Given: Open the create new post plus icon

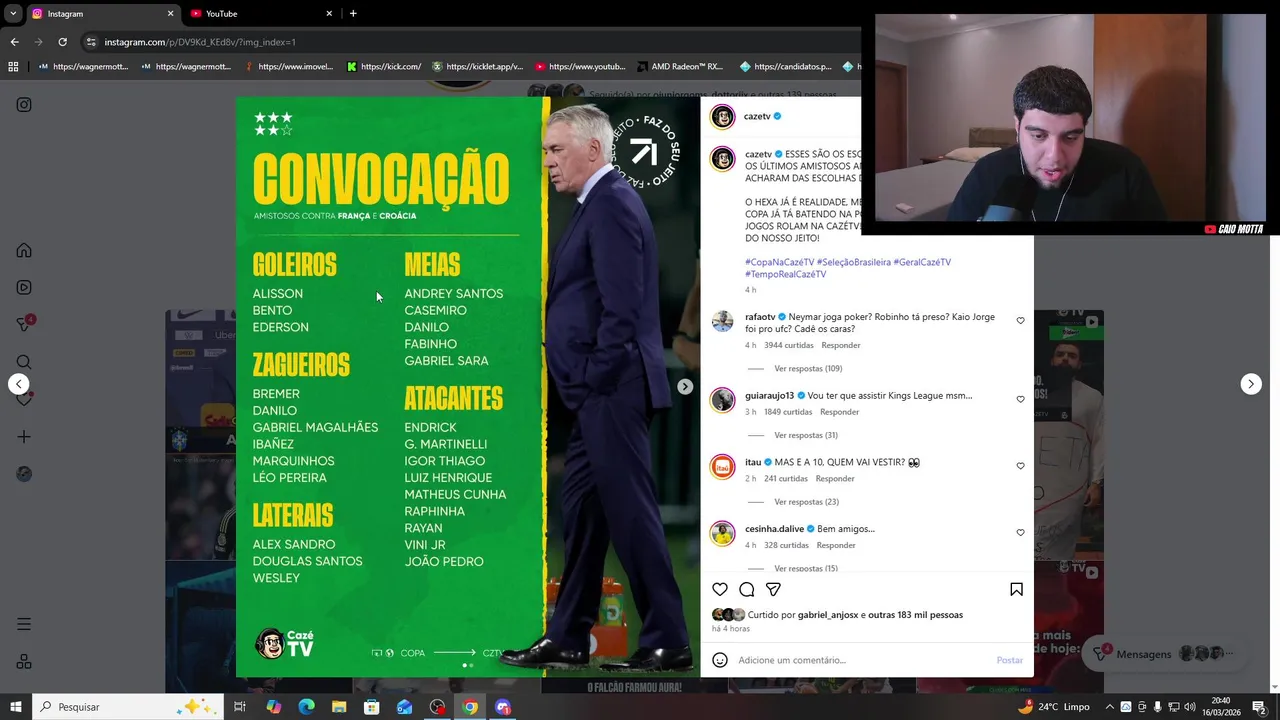Looking at the screenshot, I should tap(24, 437).
